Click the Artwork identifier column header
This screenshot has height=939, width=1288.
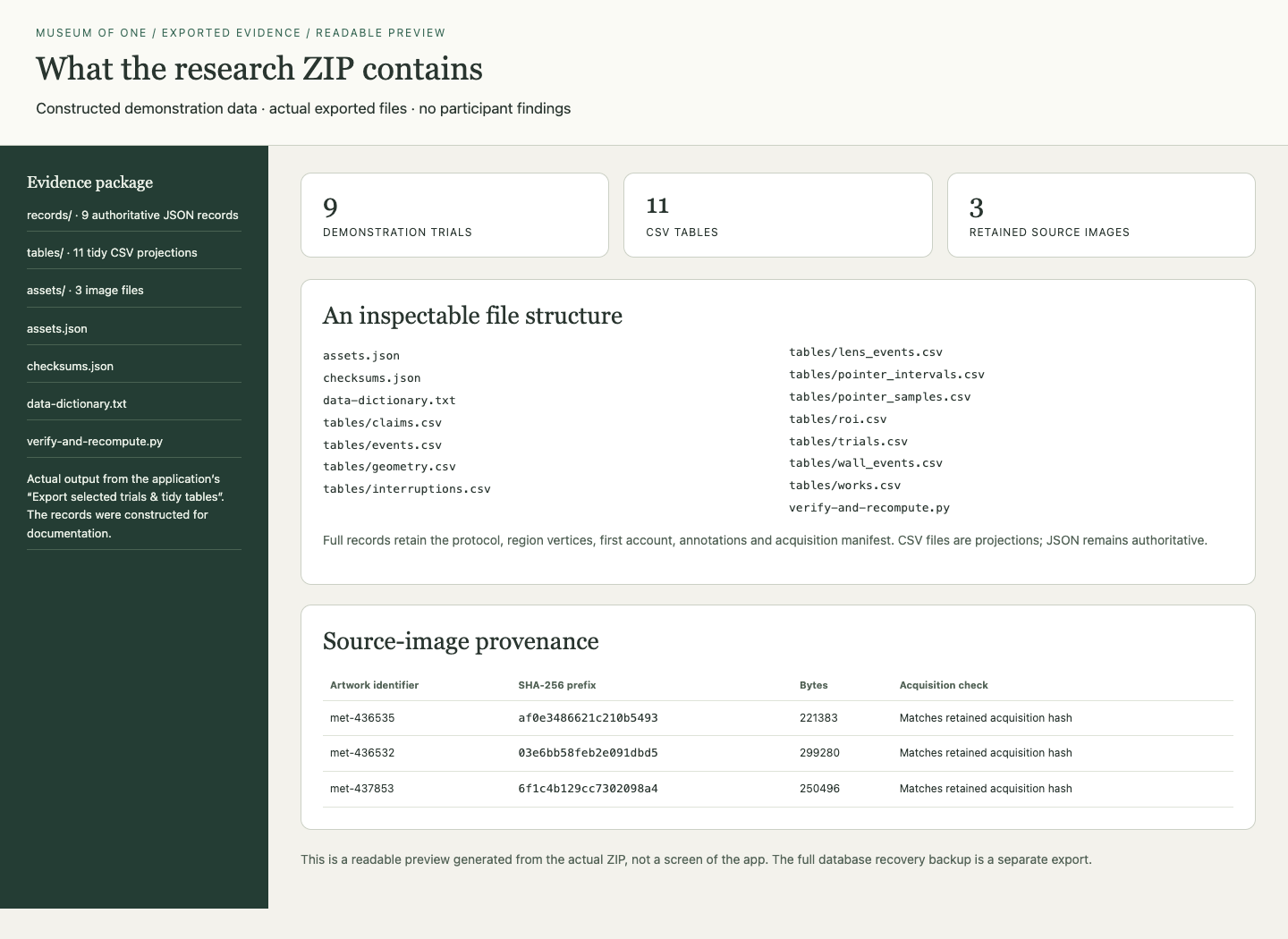(x=375, y=685)
